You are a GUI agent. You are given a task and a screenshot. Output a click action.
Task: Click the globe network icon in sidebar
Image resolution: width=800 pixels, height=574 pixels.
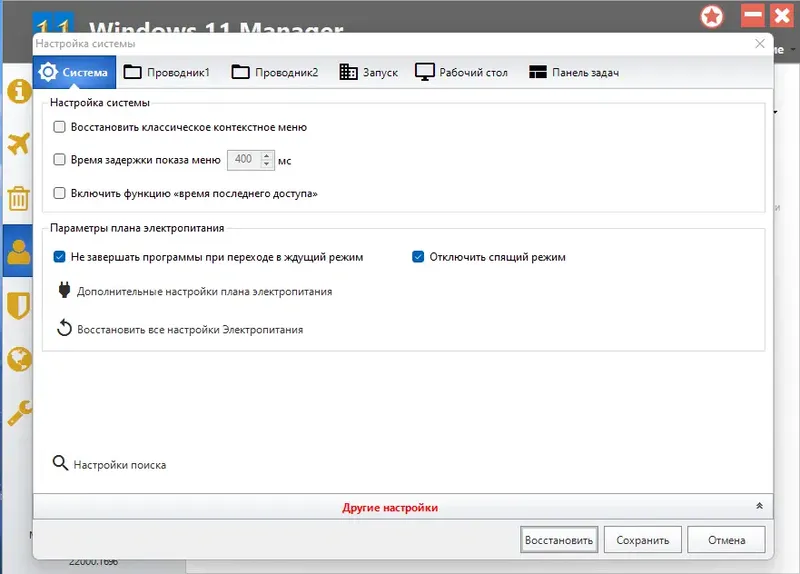[19, 359]
